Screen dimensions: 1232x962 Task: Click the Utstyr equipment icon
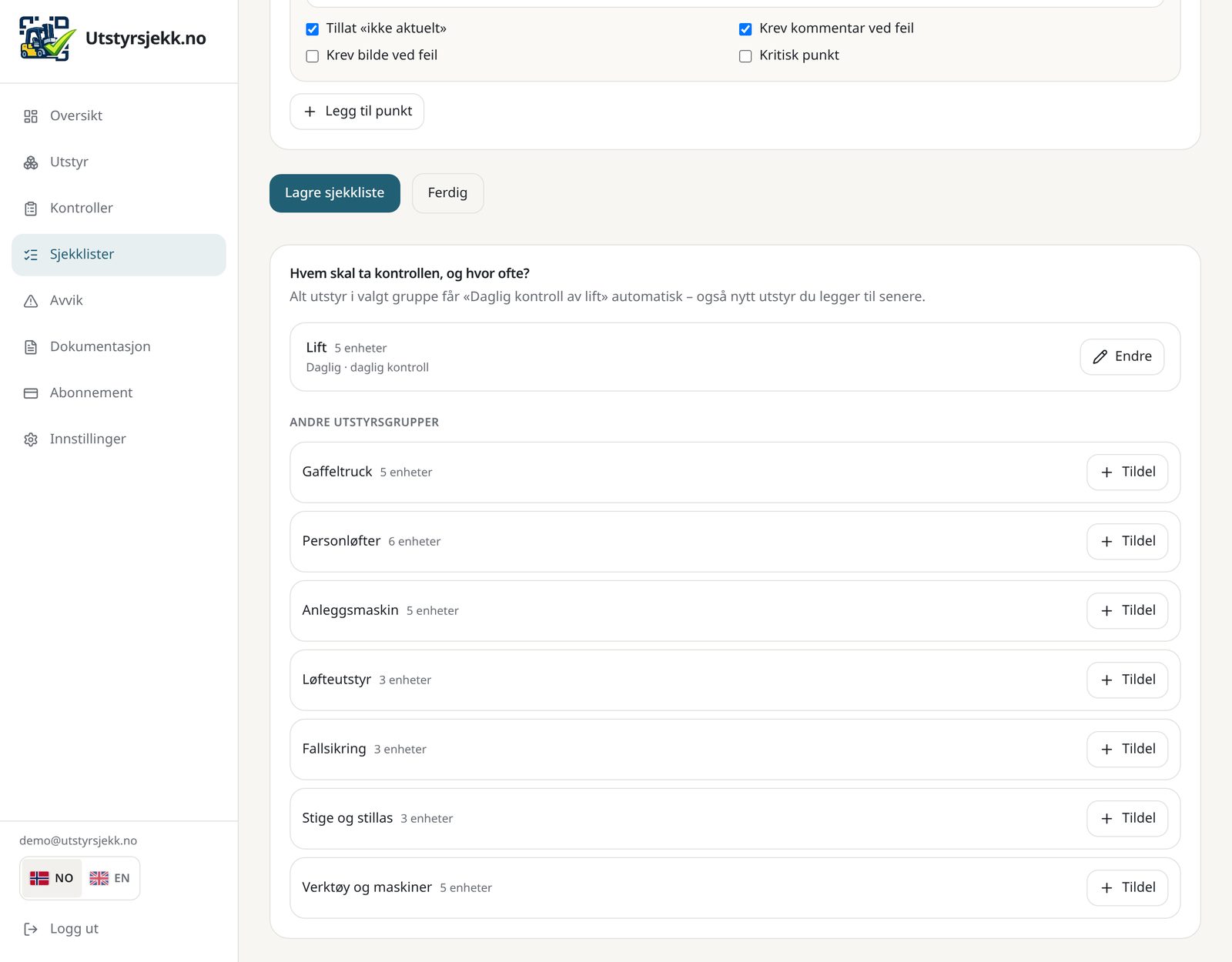[31, 162]
